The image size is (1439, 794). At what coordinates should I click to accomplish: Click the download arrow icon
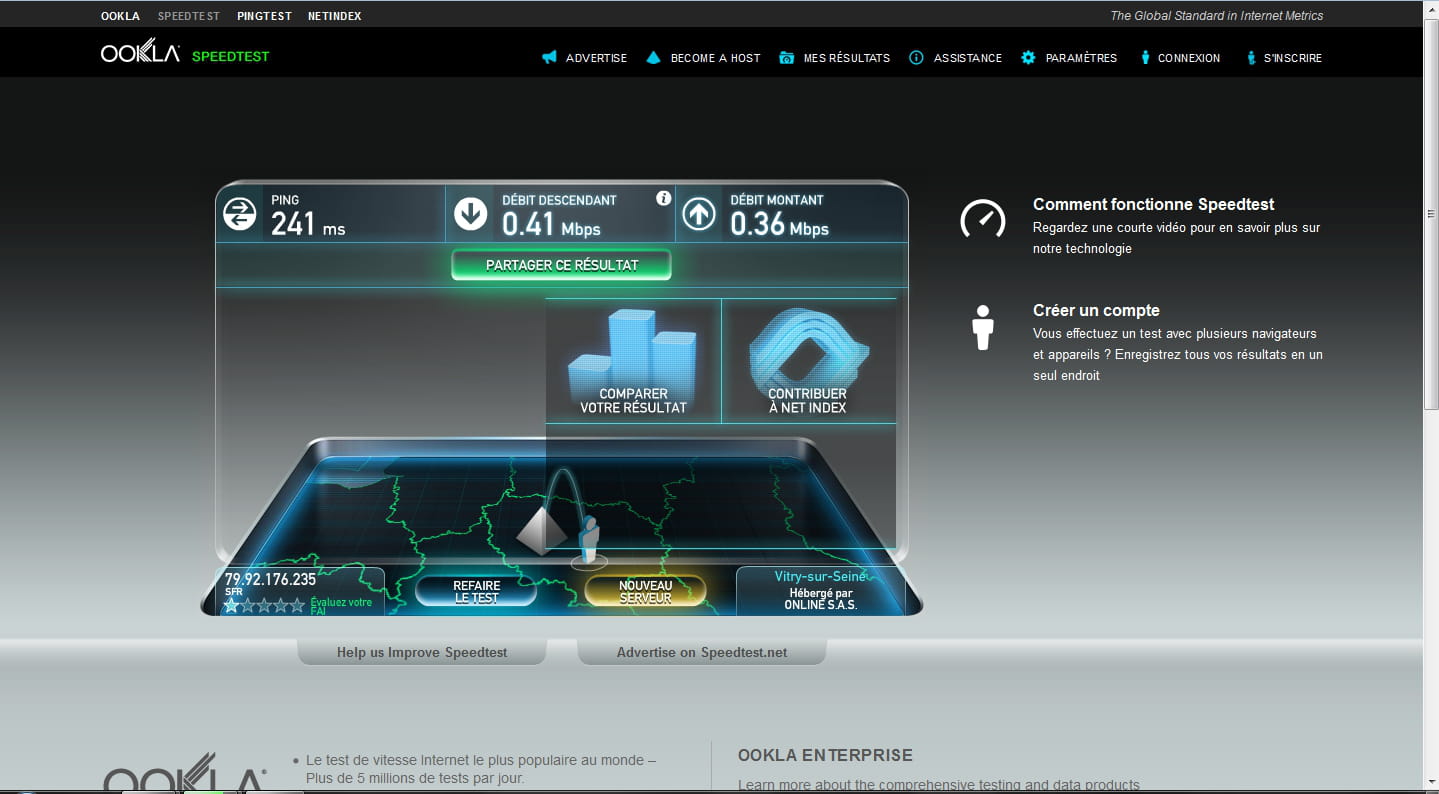[470, 214]
